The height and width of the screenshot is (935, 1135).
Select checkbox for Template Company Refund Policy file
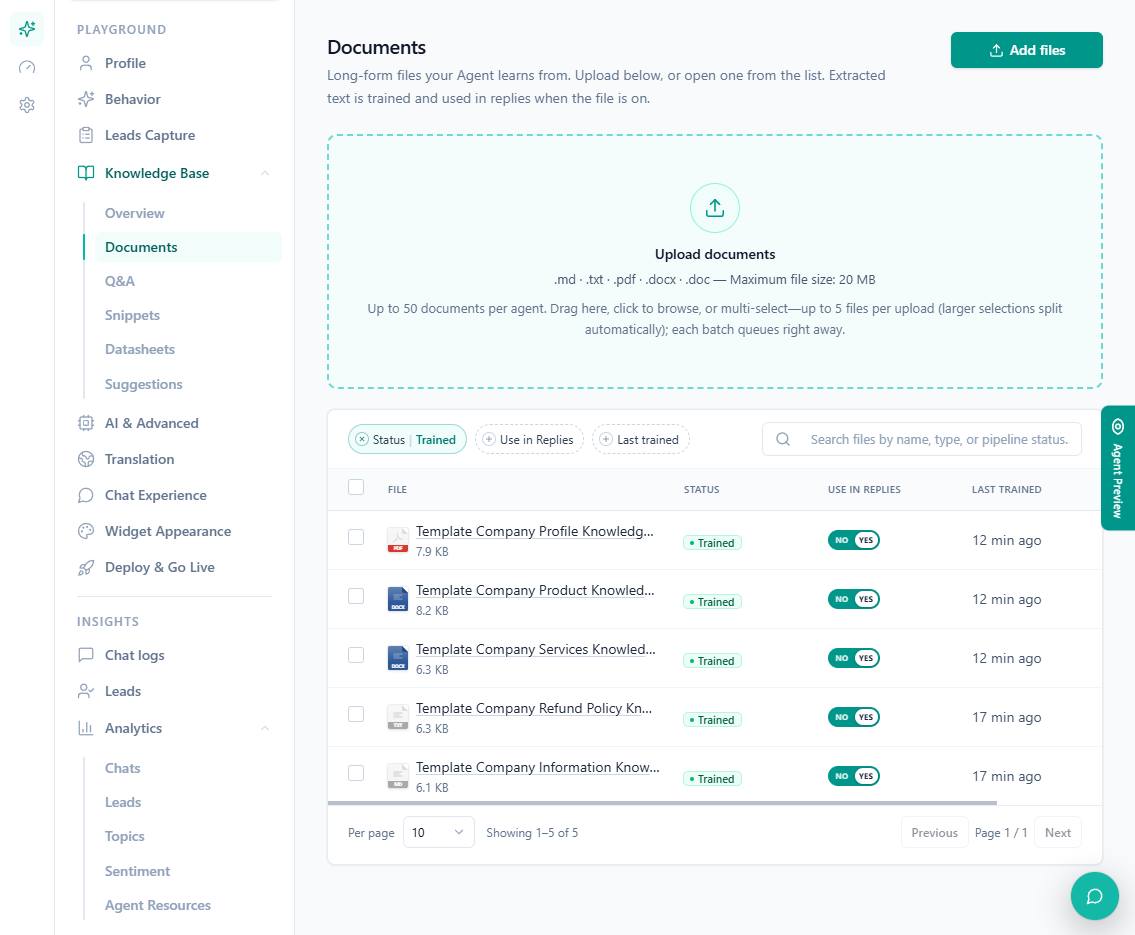click(356, 714)
